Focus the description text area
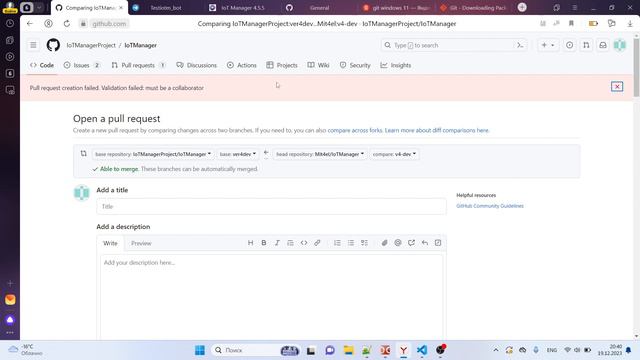 point(271,297)
